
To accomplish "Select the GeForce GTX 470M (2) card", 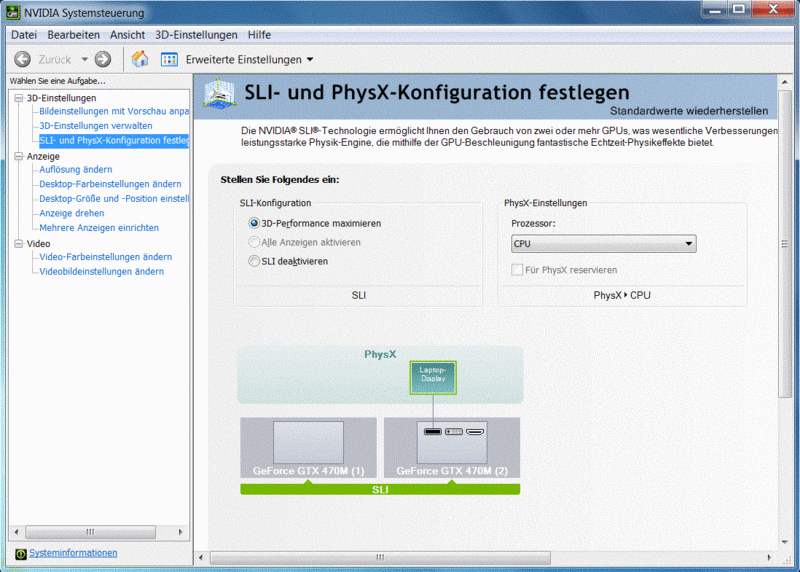I will click(x=452, y=447).
